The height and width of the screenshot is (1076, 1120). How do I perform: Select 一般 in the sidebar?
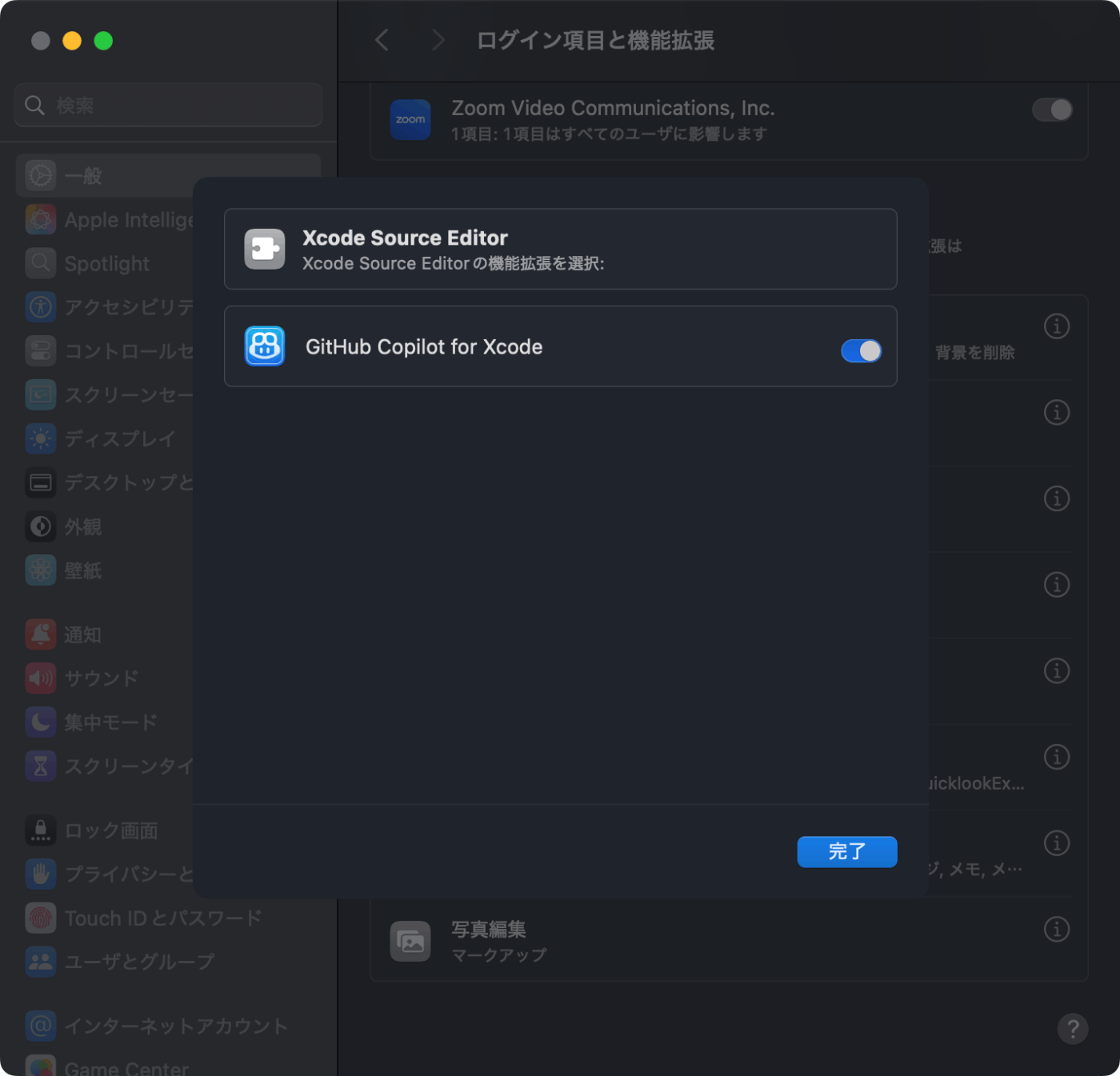[168, 175]
